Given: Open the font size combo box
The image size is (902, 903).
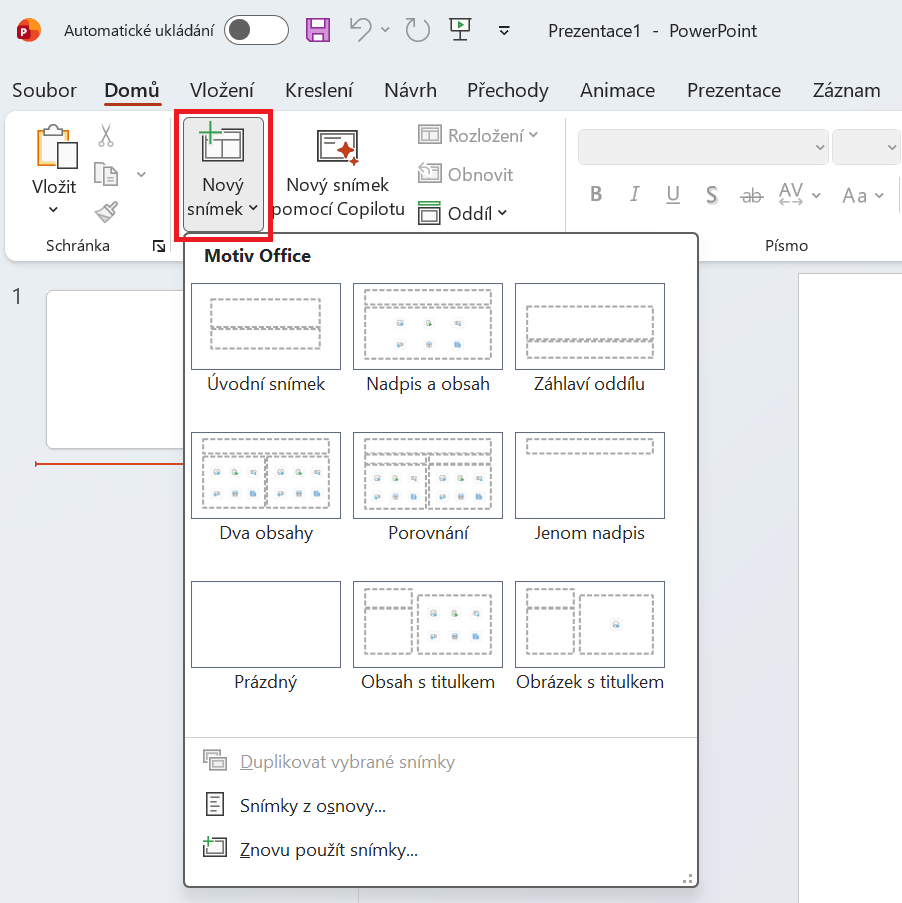Looking at the screenshot, I should 866,147.
